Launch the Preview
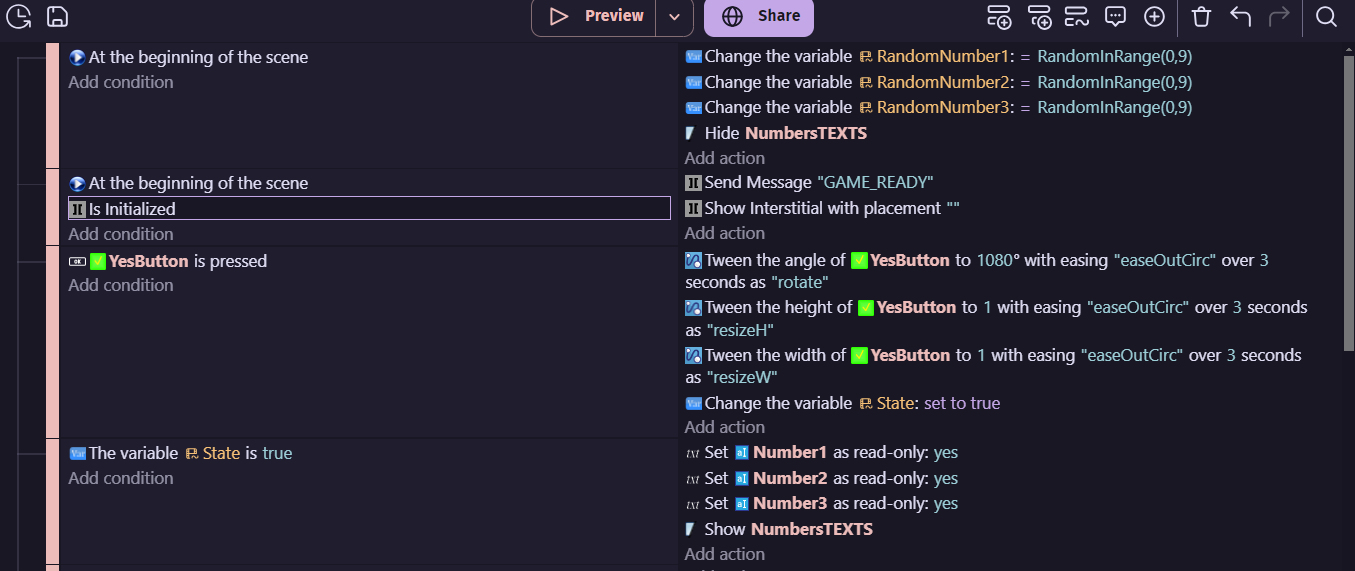 tap(594, 16)
